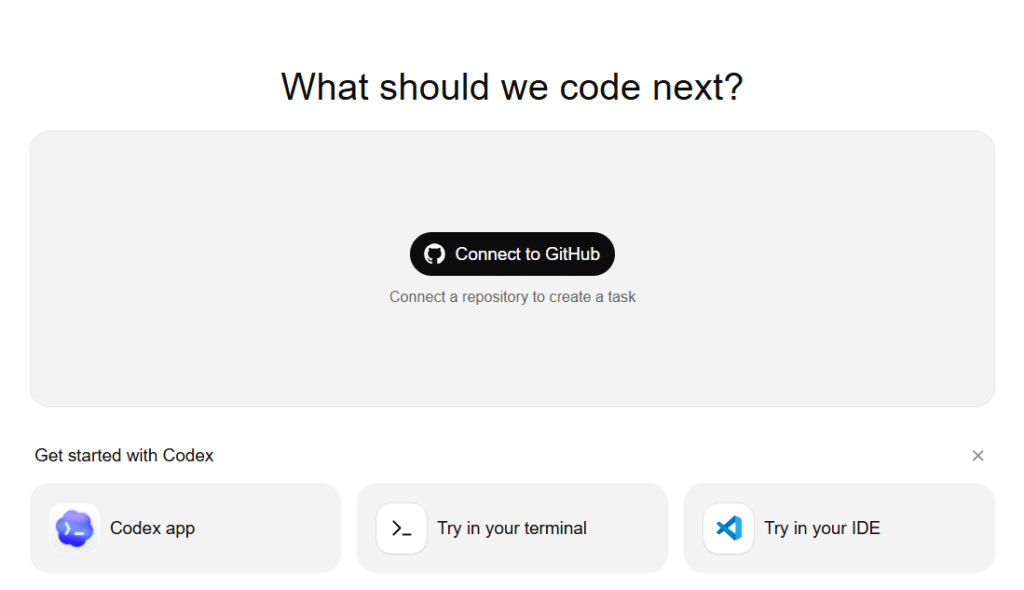Click the GitHub logo icon

pyautogui.click(x=434, y=254)
